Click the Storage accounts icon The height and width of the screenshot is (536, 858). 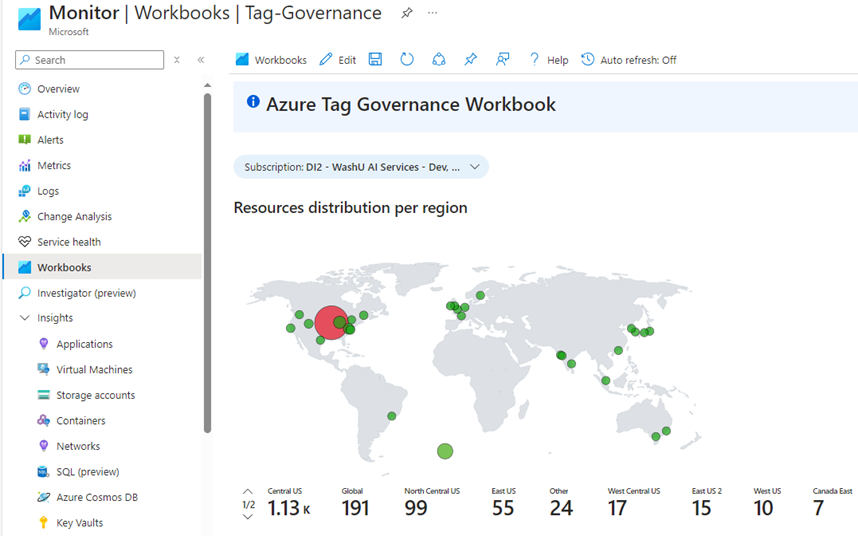pos(44,395)
